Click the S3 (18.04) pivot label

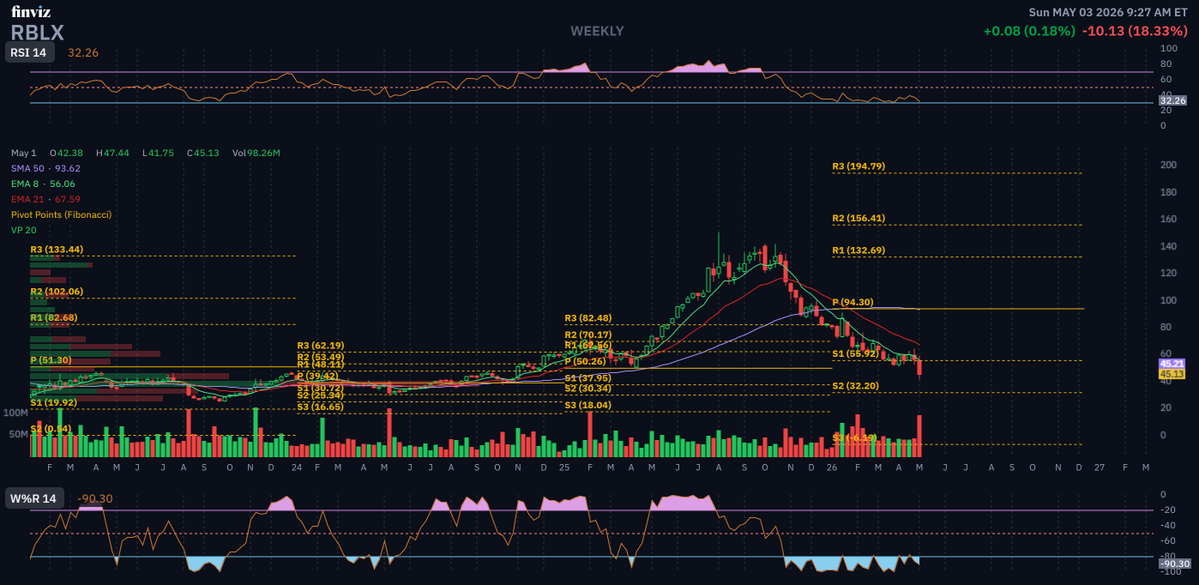(589, 405)
